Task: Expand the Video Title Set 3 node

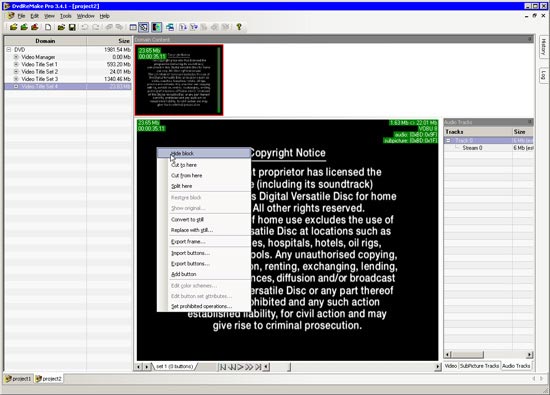Action: [16, 79]
